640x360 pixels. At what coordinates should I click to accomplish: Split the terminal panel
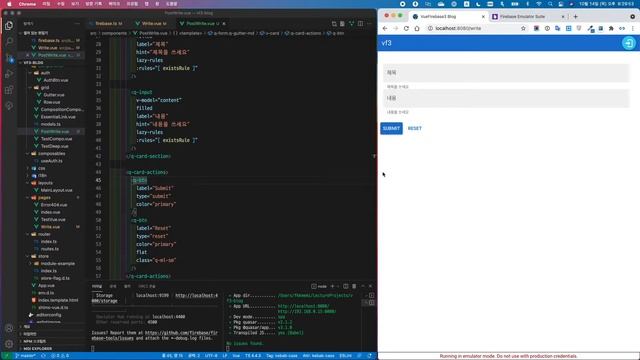coord(346,286)
